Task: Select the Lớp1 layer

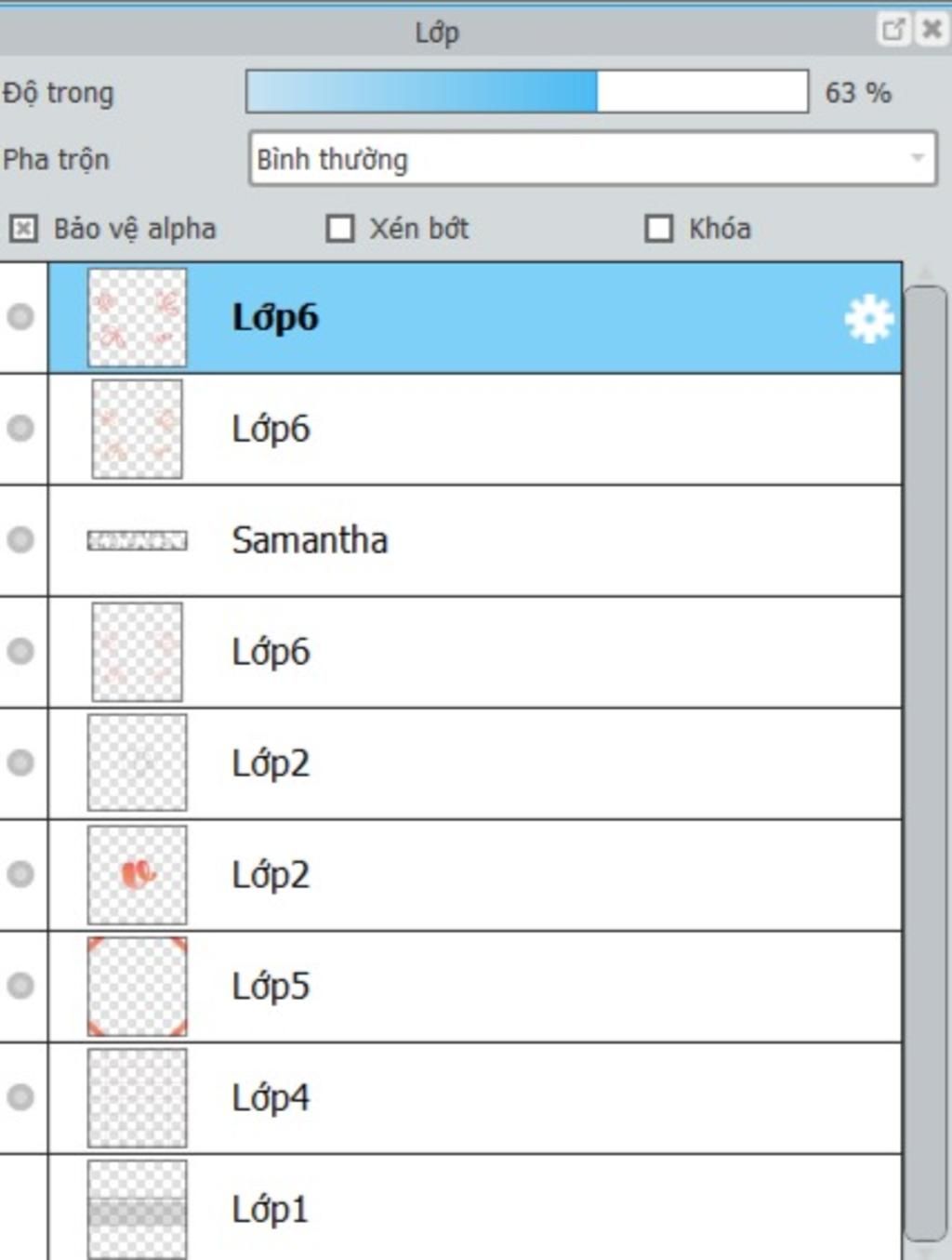Action: [x=475, y=1208]
